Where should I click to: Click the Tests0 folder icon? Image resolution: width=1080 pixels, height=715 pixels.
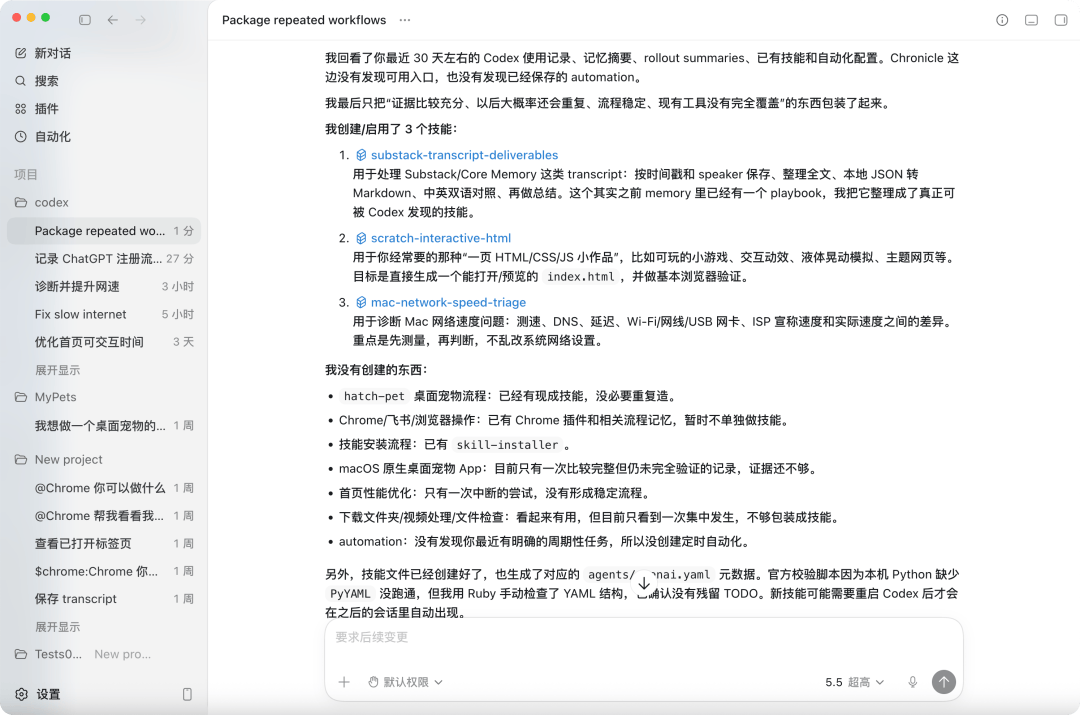(x=21, y=654)
